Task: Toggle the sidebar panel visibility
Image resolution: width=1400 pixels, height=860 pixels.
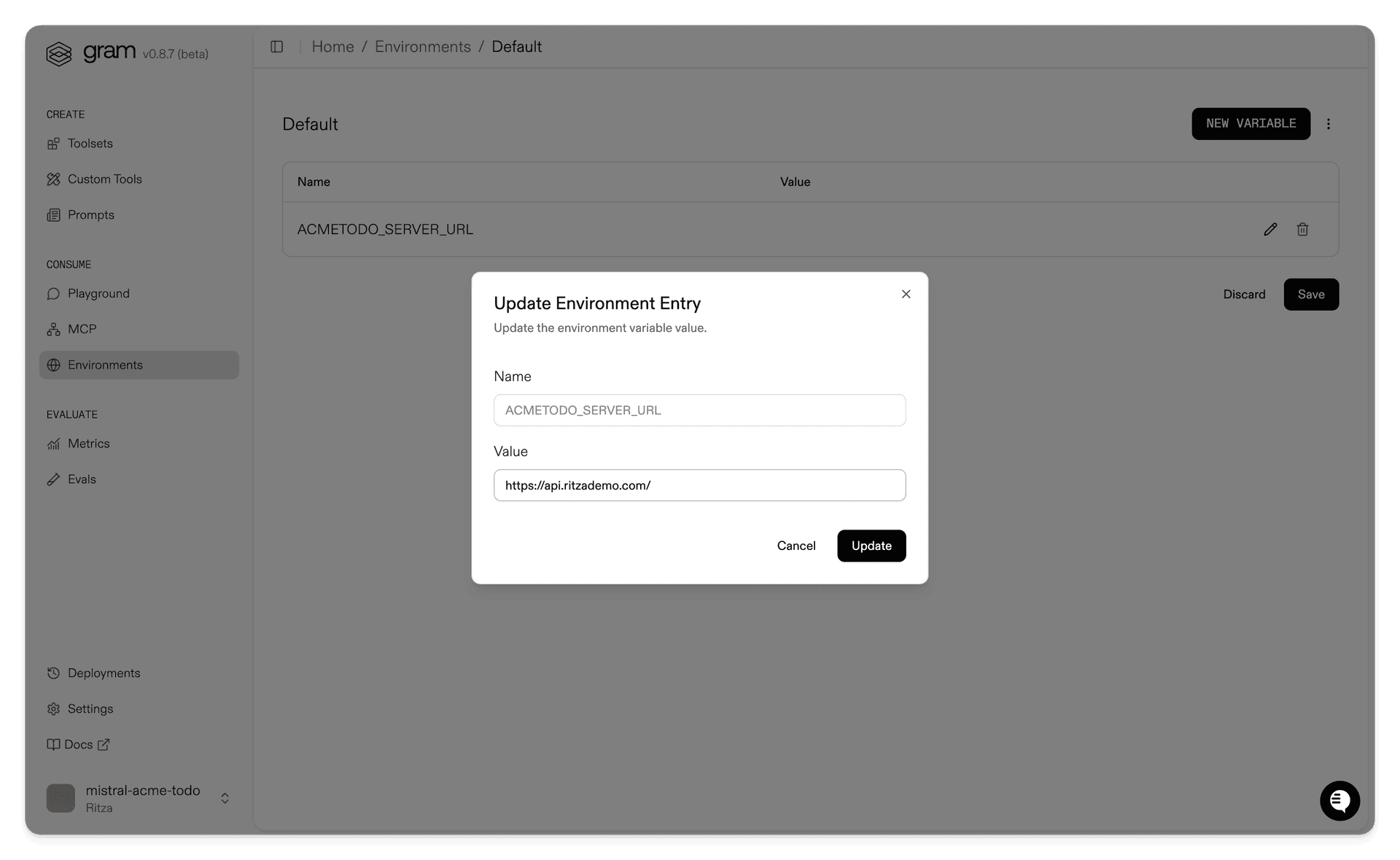Action: (x=277, y=46)
